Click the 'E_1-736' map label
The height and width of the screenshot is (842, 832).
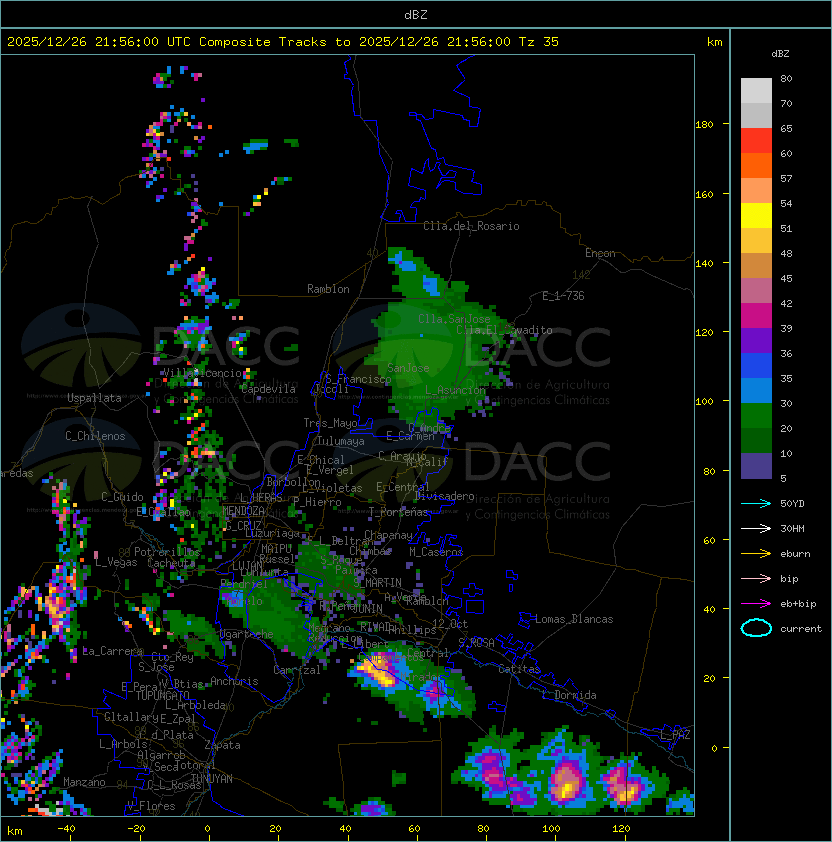point(563,296)
